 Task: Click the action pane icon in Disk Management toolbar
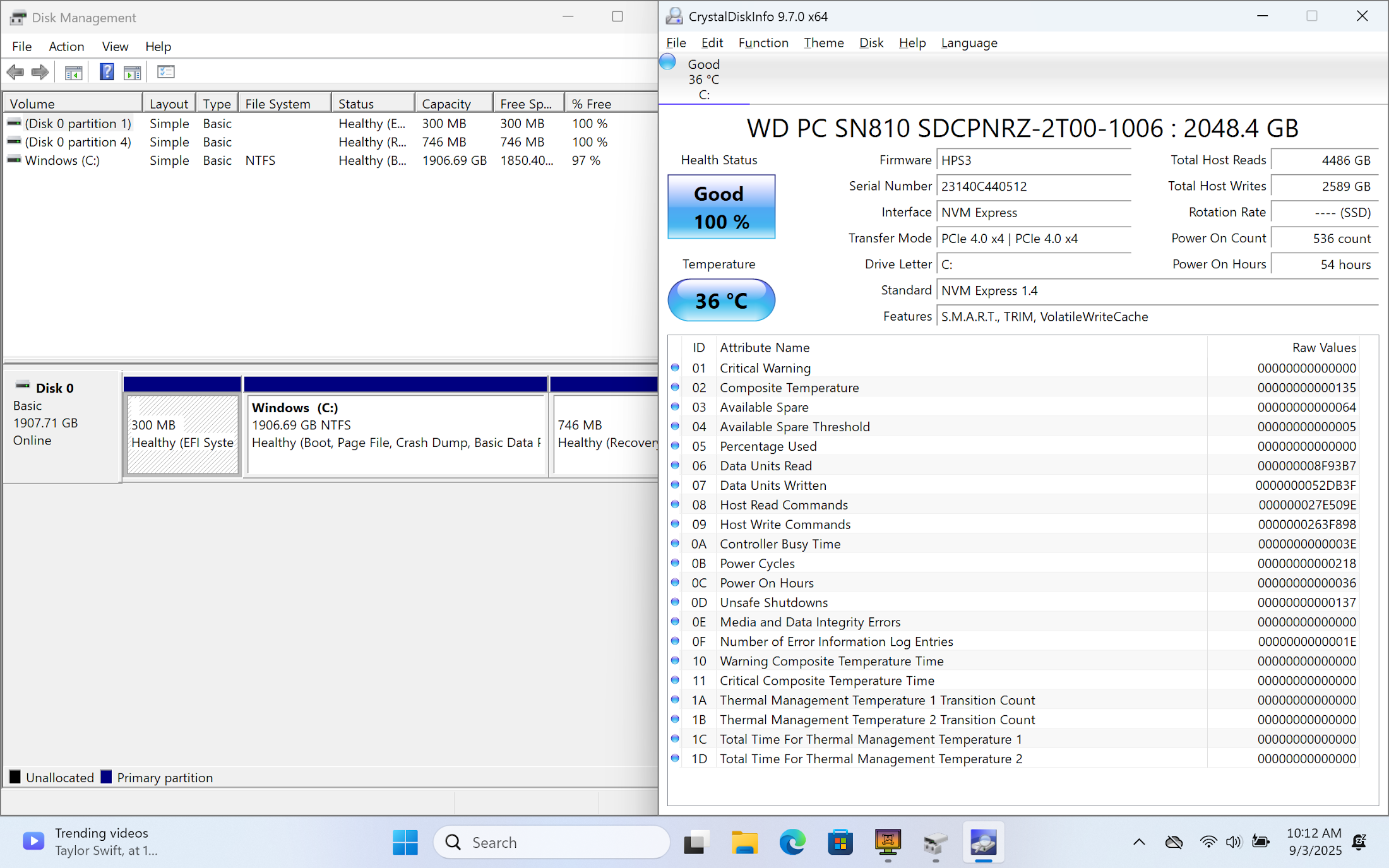[x=133, y=72]
